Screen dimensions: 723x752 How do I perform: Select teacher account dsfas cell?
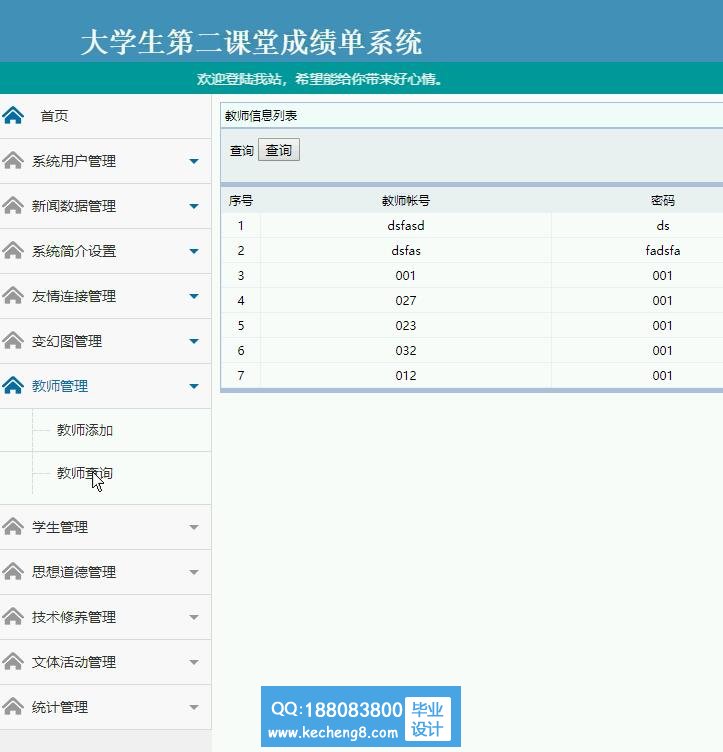406,250
